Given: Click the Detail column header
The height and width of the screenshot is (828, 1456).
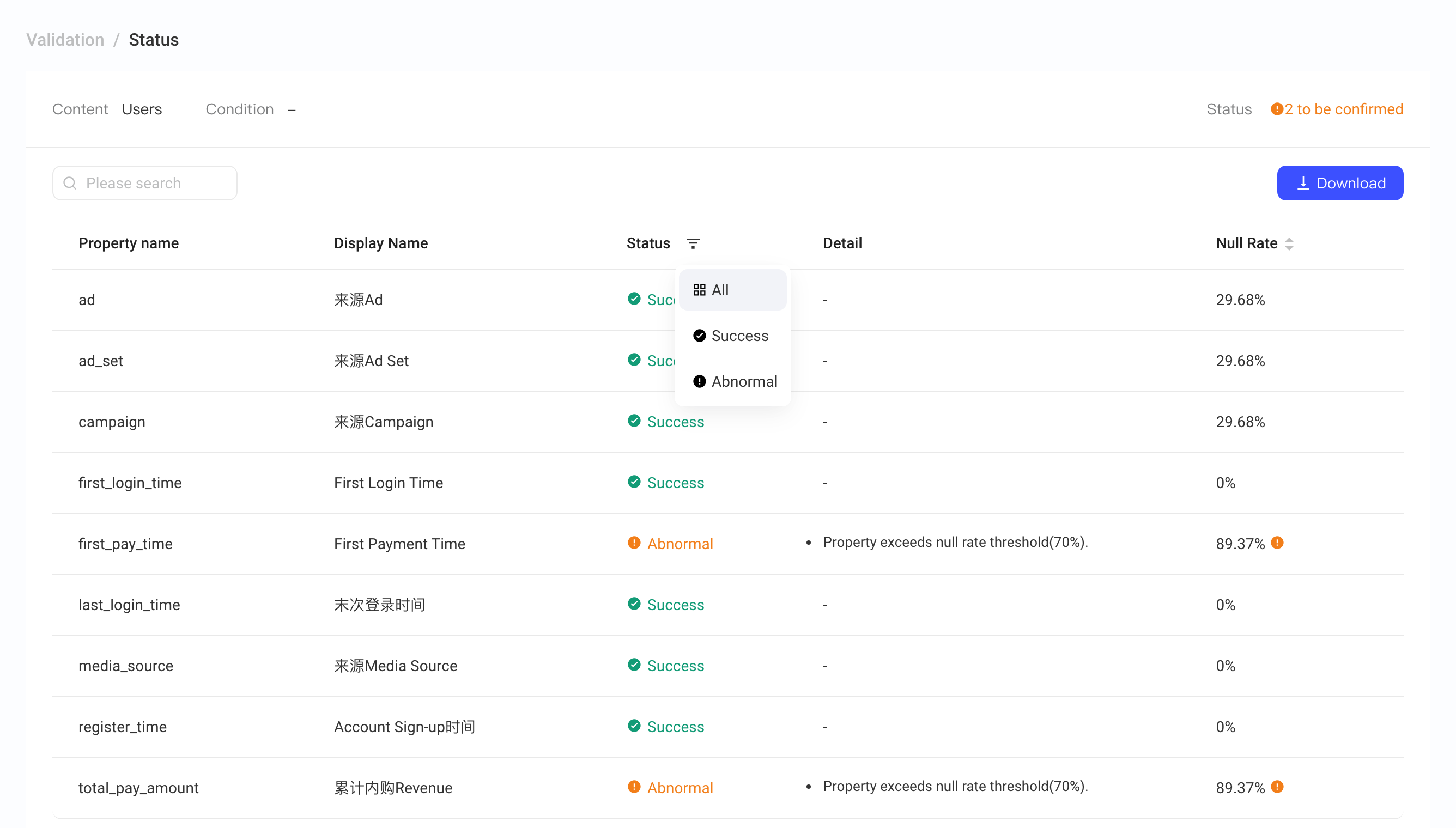Looking at the screenshot, I should pos(842,243).
